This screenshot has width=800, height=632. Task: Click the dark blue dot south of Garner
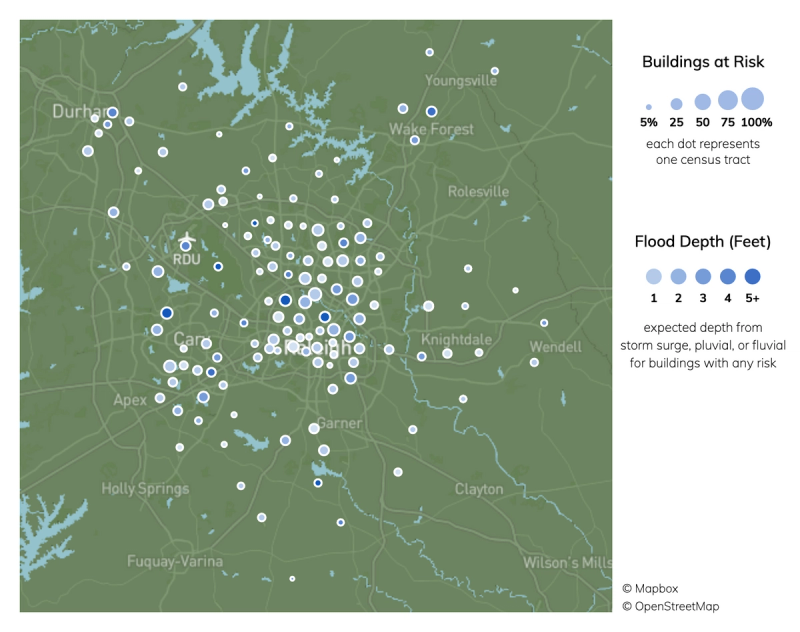[x=318, y=483]
